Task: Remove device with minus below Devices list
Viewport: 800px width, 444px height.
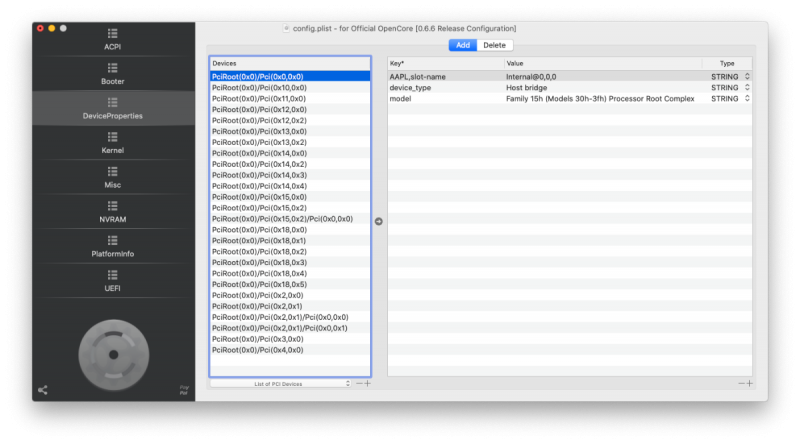Action: coord(359,383)
